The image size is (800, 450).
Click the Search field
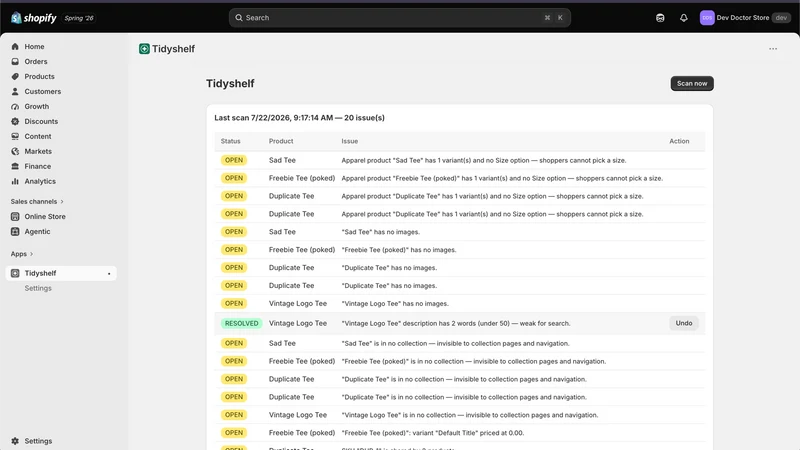pyautogui.click(x=399, y=18)
